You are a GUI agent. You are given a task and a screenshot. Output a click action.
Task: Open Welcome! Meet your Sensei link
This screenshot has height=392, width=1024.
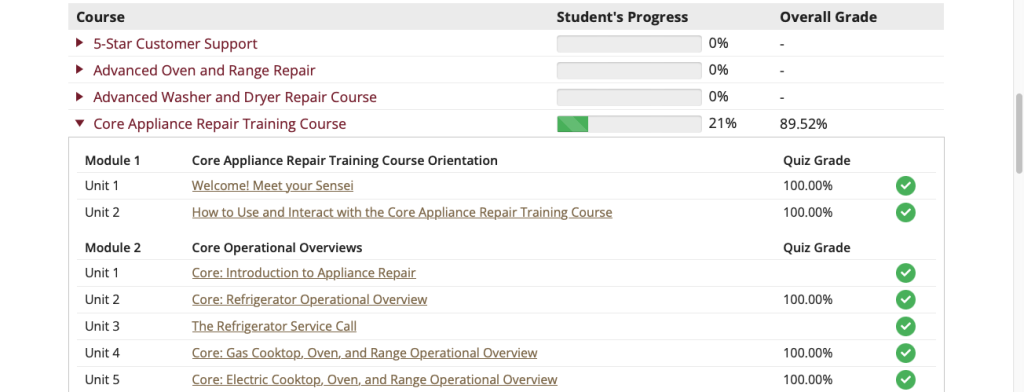272,186
